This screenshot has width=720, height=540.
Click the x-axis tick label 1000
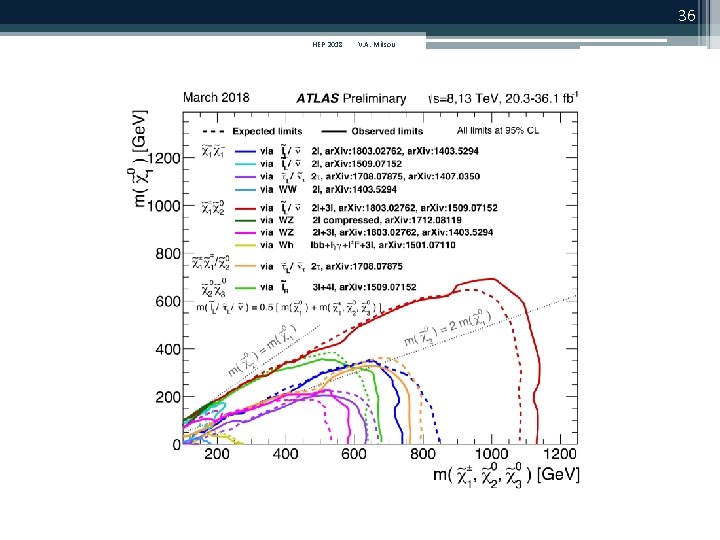click(x=491, y=454)
